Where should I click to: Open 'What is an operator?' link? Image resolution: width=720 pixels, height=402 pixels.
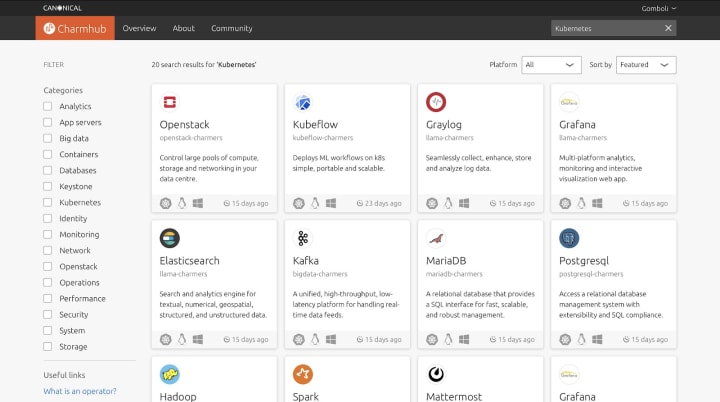click(x=80, y=391)
